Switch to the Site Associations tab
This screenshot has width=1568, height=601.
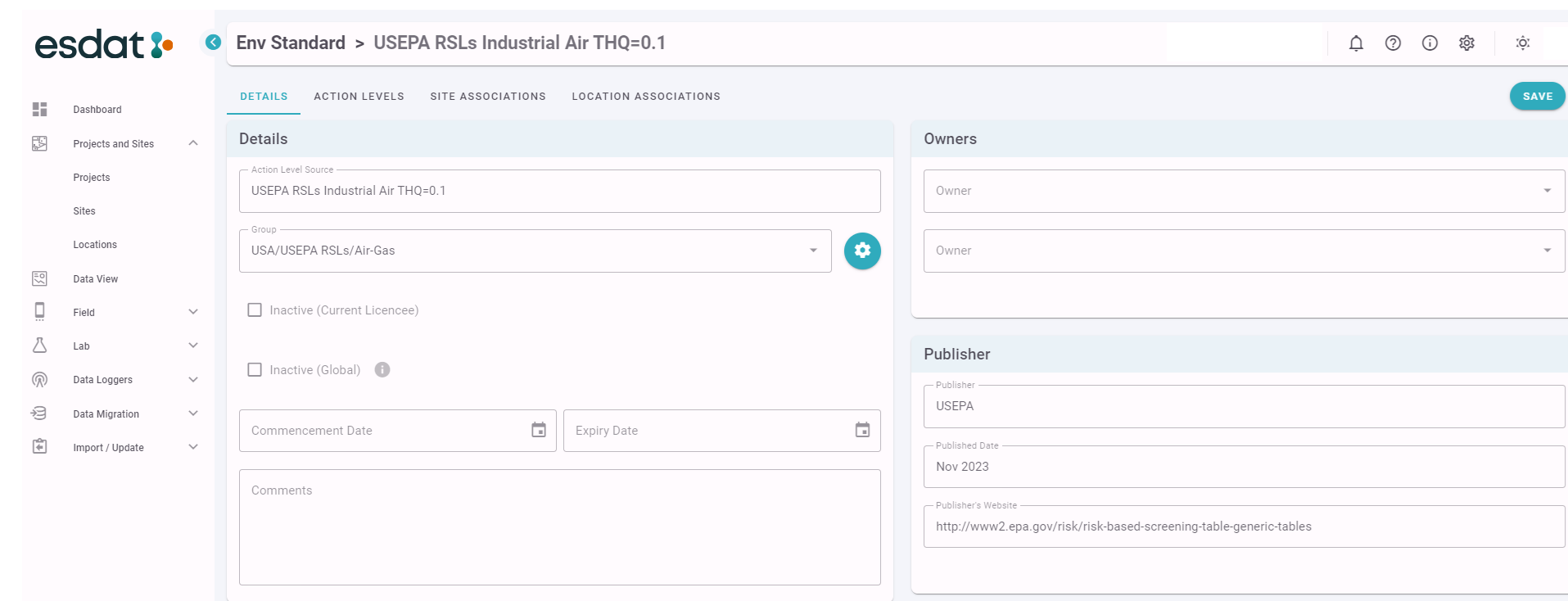click(488, 97)
